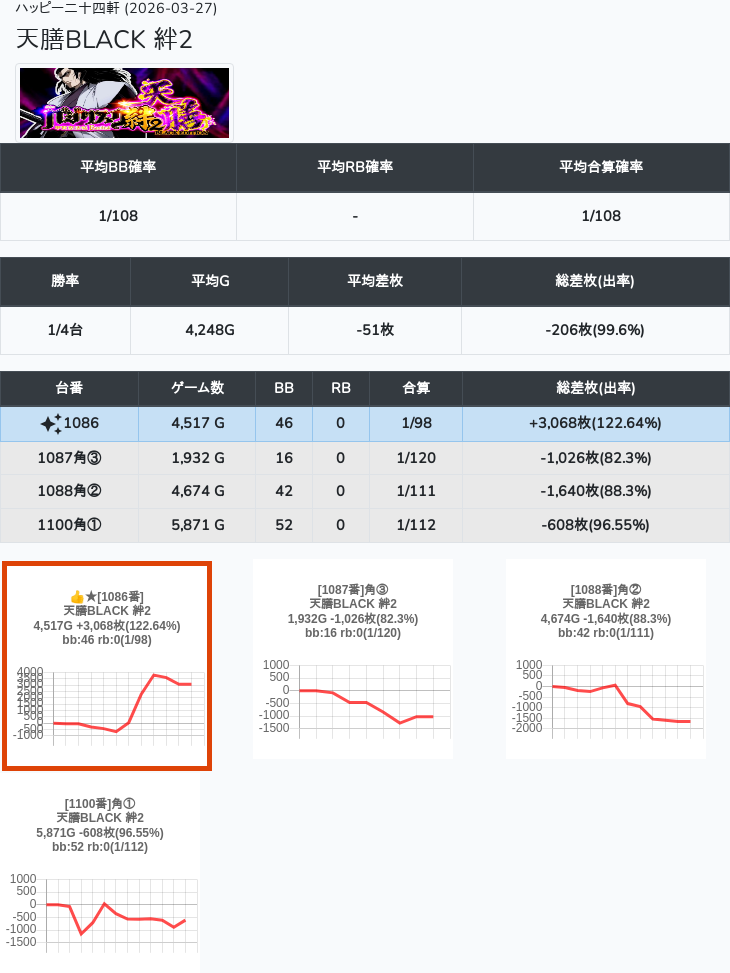The width and height of the screenshot is (730, 973).
Task: Click the star icon in the 1086 graph title
Action: (91, 597)
